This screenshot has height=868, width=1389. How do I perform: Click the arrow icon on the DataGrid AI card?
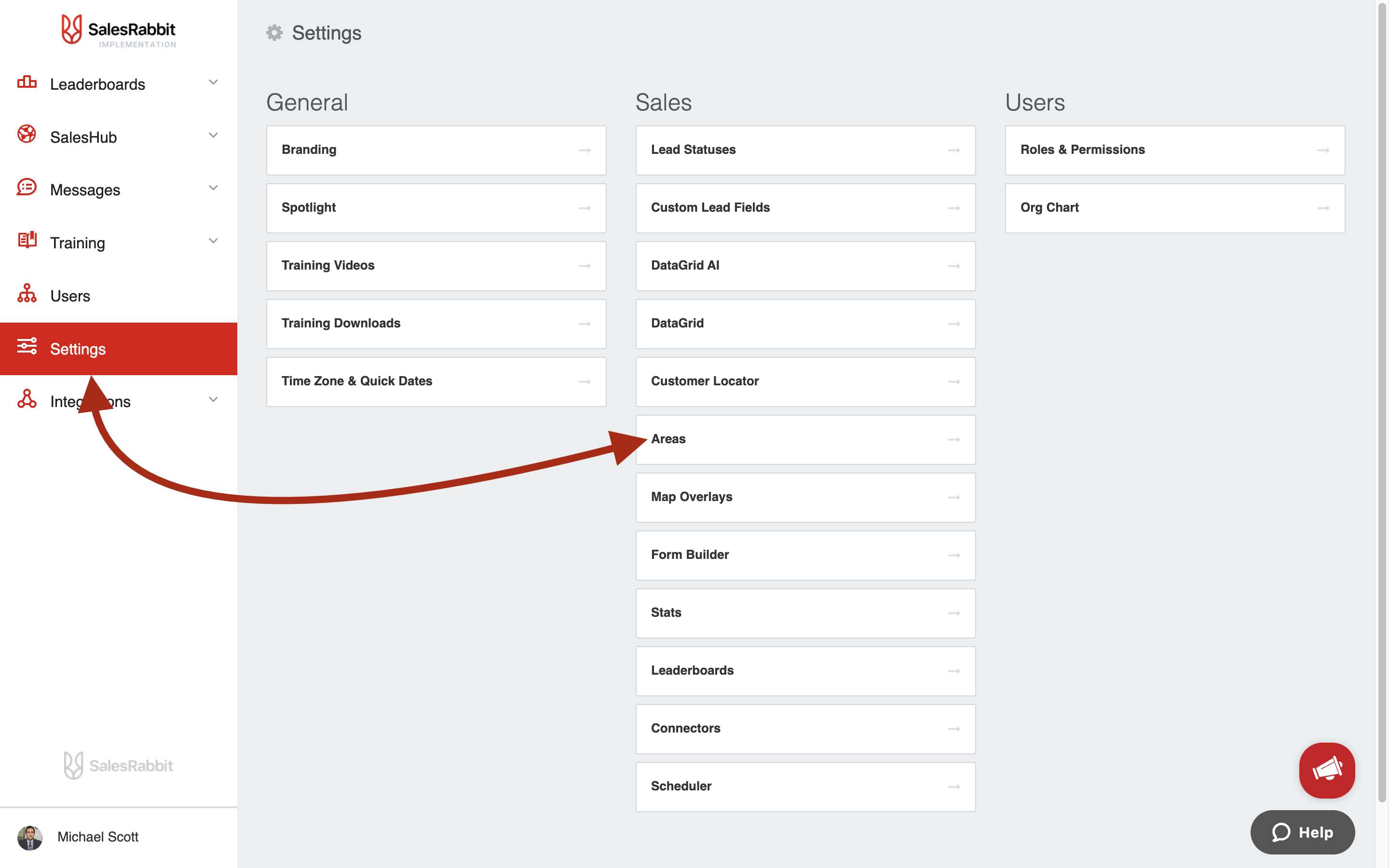pos(954,266)
